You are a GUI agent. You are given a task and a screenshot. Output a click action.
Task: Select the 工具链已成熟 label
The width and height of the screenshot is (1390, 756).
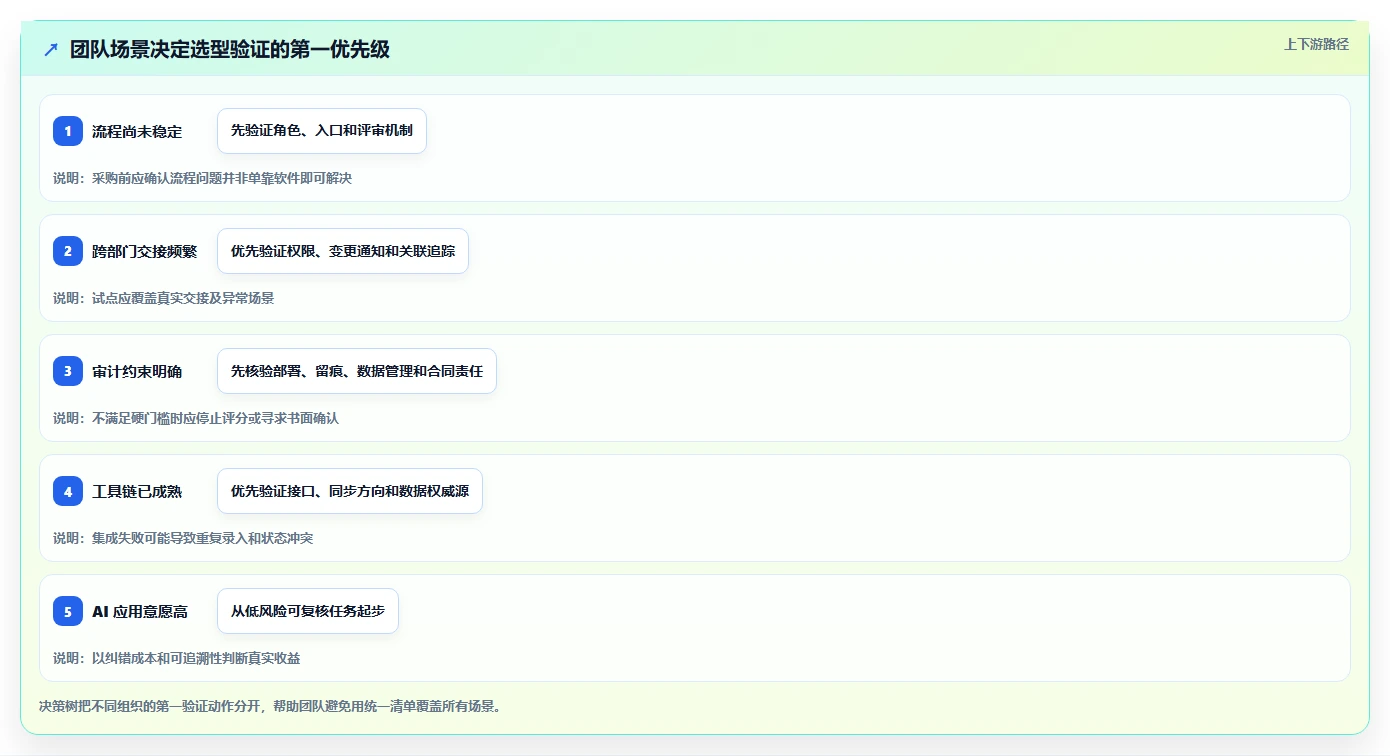pyautogui.click(x=137, y=491)
